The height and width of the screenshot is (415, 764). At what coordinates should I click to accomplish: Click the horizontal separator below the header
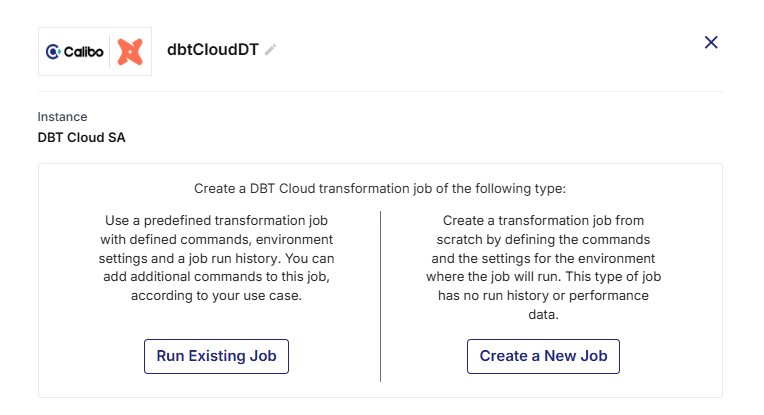(380, 91)
